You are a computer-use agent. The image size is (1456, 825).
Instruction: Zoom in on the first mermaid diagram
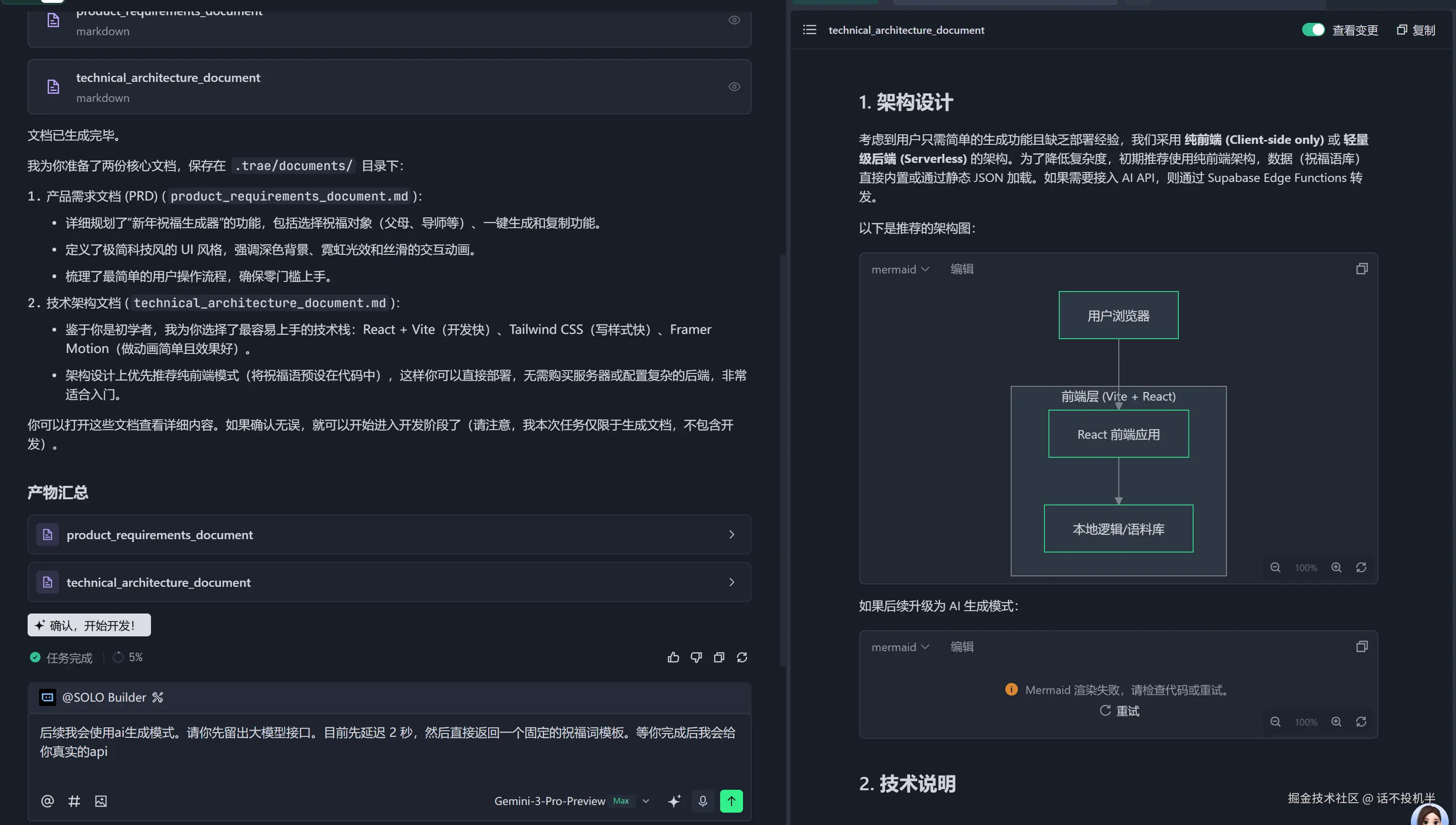[x=1336, y=567]
